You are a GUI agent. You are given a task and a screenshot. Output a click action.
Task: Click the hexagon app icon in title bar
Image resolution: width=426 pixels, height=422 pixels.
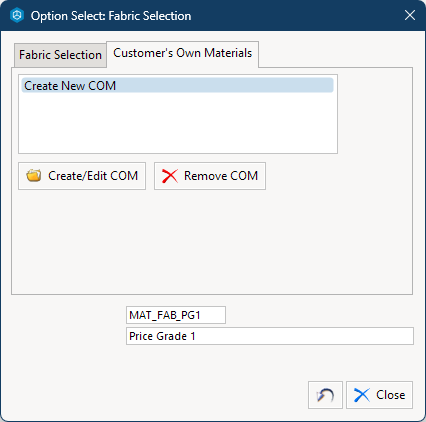17,15
